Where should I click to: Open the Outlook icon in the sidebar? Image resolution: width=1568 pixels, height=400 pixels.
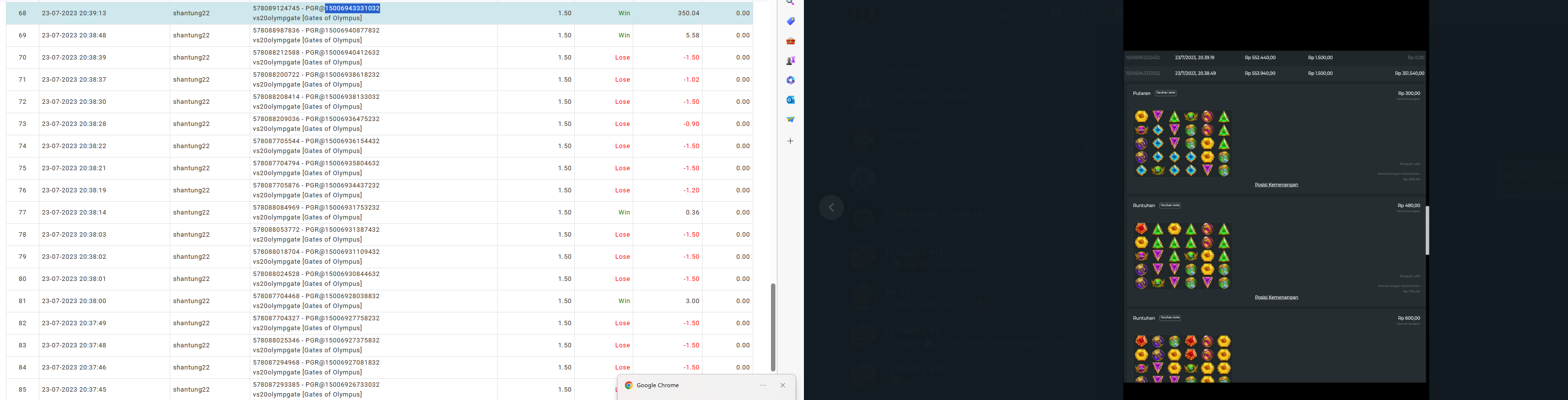tap(790, 100)
